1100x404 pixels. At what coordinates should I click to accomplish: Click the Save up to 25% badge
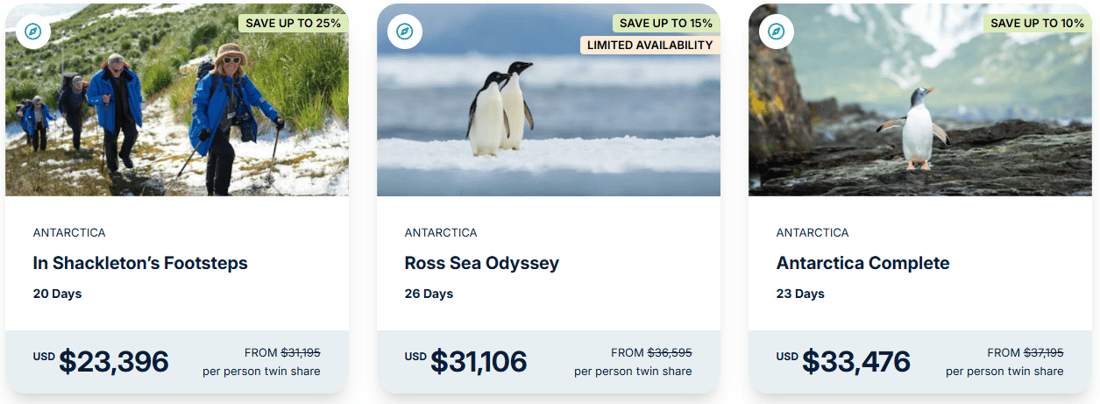click(x=292, y=23)
